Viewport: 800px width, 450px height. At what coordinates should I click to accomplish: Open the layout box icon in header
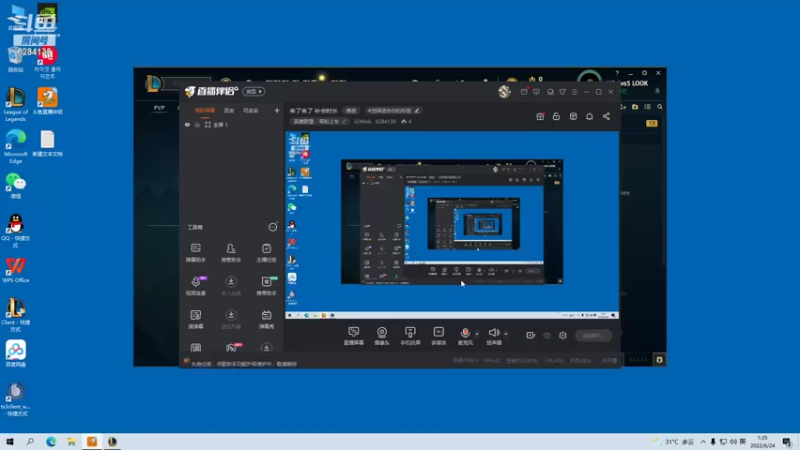click(x=573, y=116)
